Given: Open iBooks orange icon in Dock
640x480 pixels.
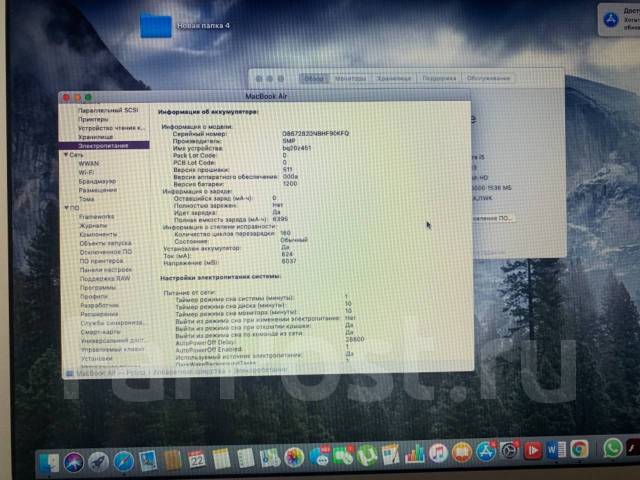Looking at the screenshot, I should 462,452.
